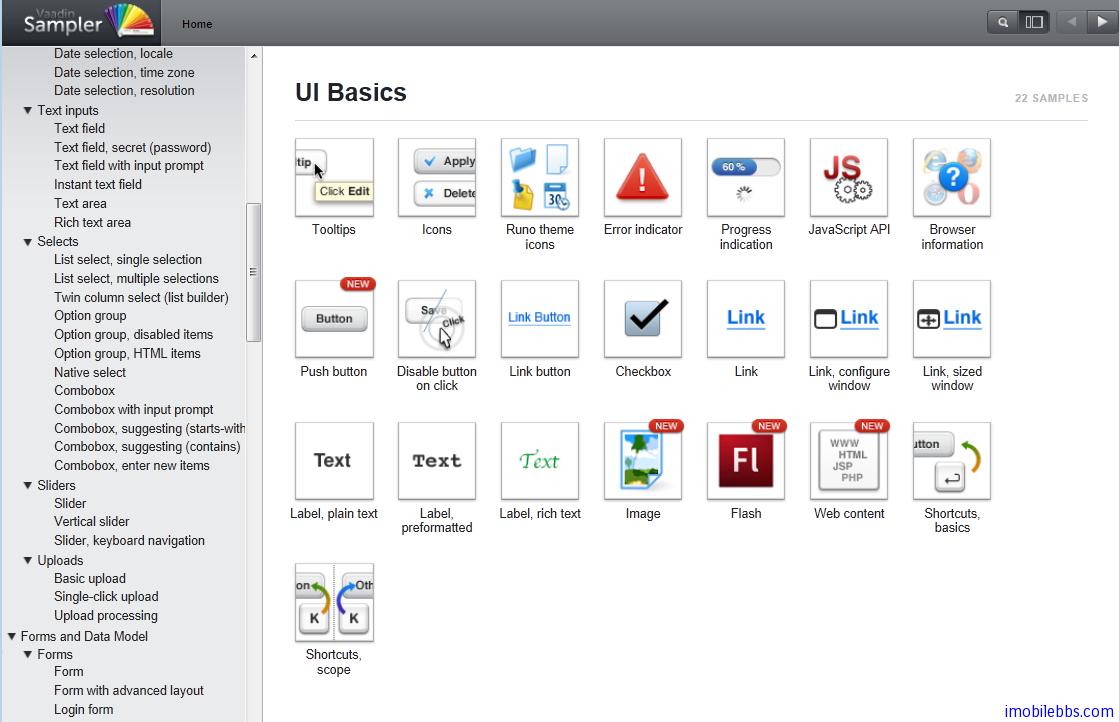Select Rich text area in sidebar
1119x722 pixels.
(x=92, y=223)
